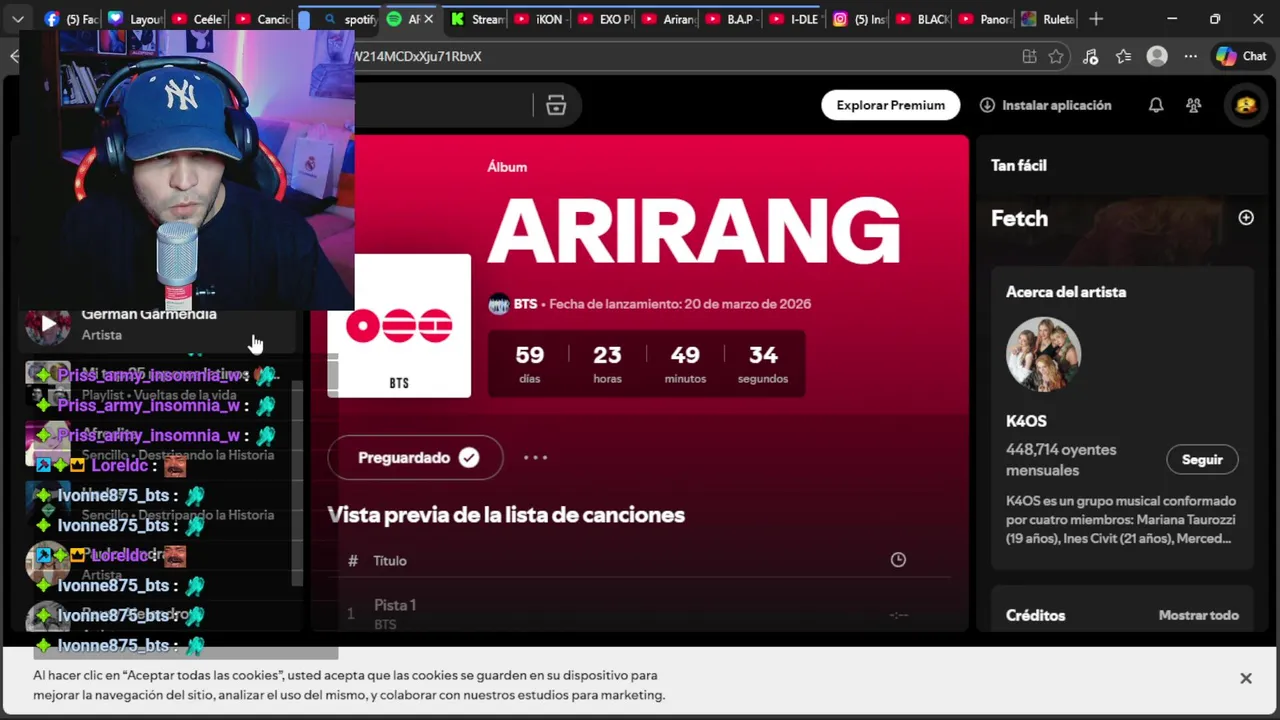Toggle the Preguardado pre-save button

(415, 458)
